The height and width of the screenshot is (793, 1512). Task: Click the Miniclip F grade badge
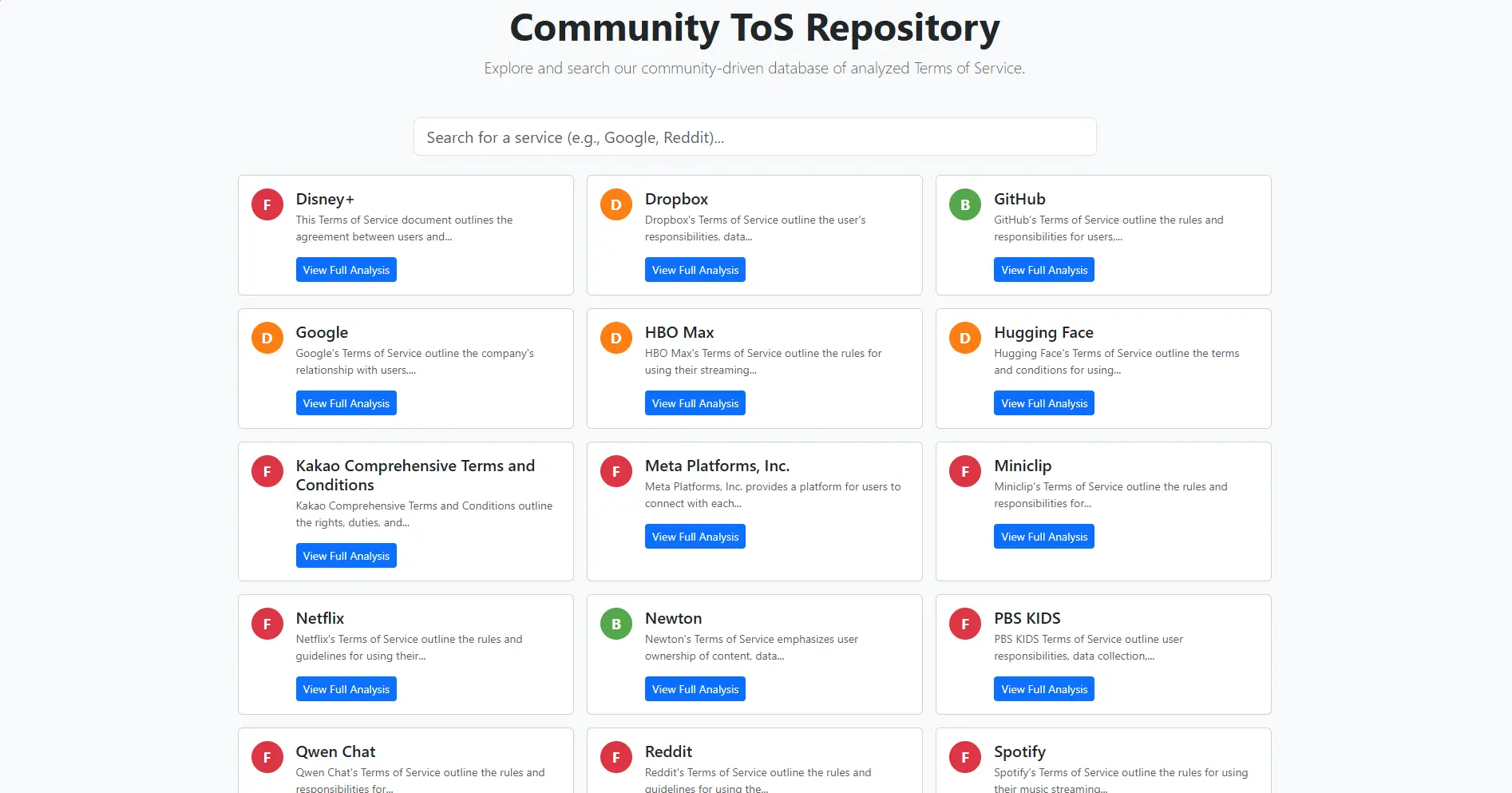pyautogui.click(x=965, y=471)
